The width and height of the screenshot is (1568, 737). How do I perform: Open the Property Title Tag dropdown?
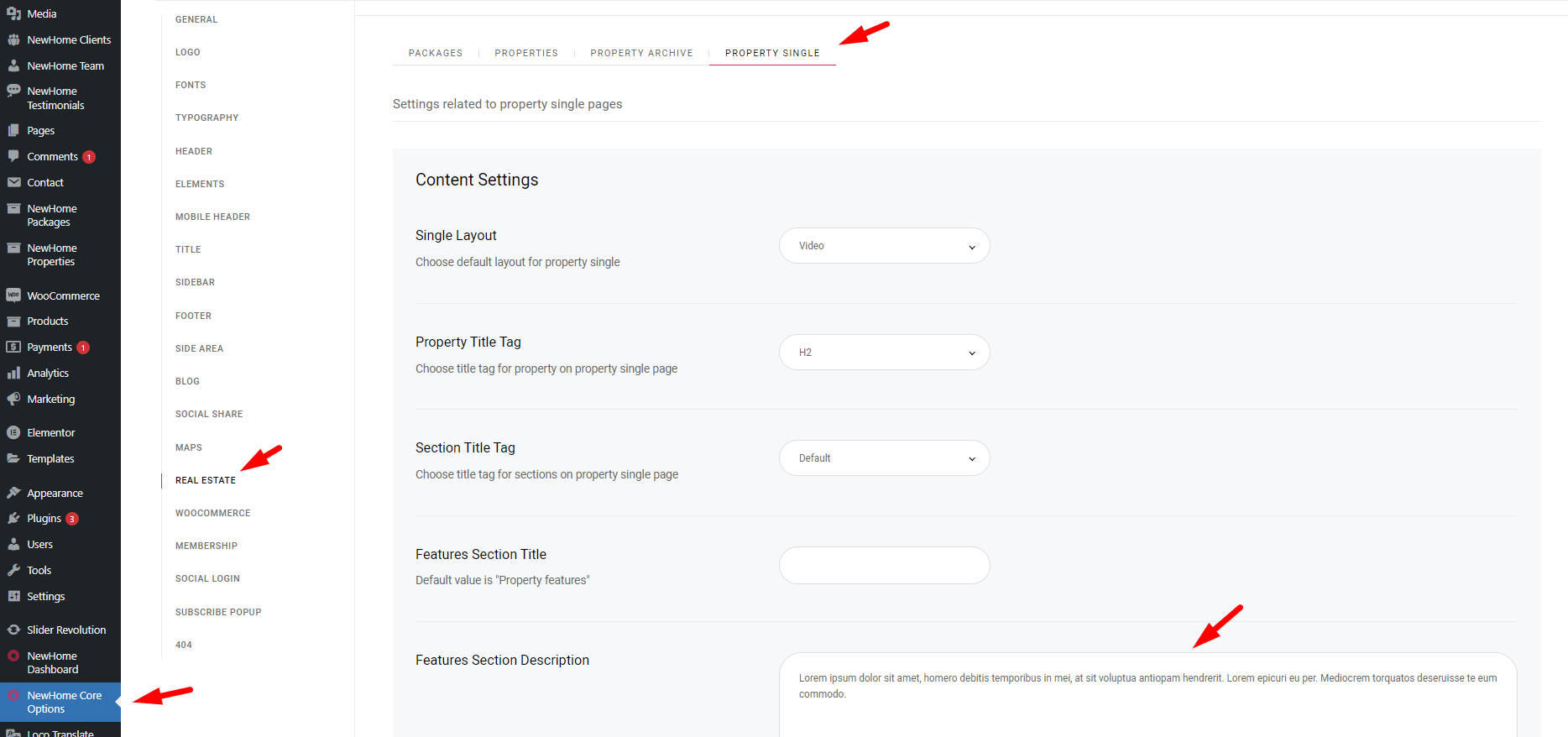click(885, 353)
